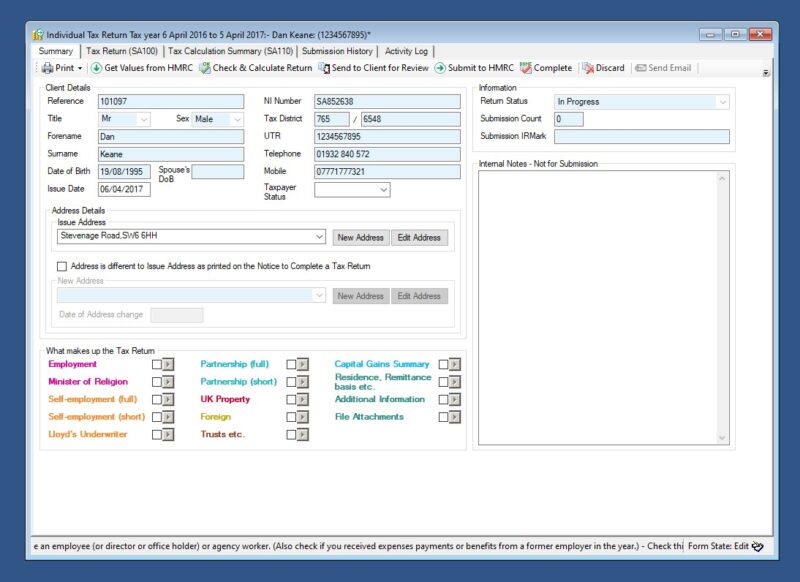Run Check & Calculate Return

[256, 68]
